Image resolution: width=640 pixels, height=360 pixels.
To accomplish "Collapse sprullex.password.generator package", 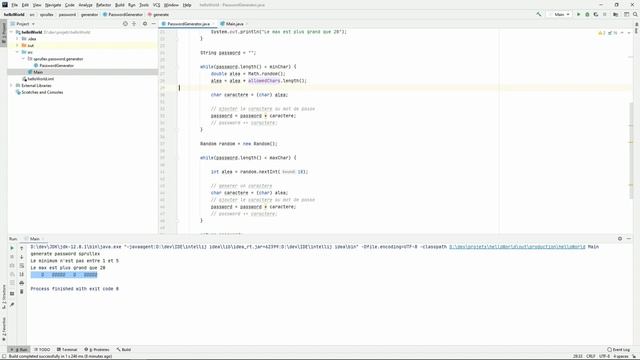I will tap(24, 59).
